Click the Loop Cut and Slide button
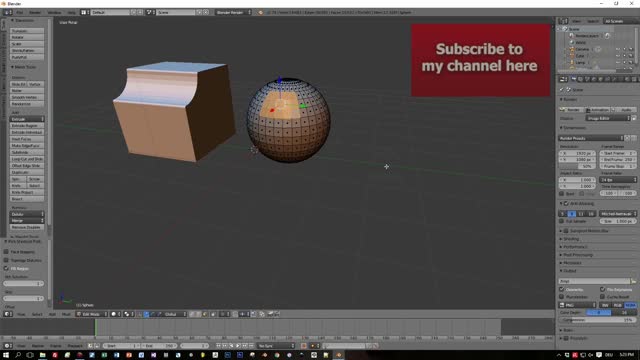The height and width of the screenshot is (360, 640). coord(27,159)
